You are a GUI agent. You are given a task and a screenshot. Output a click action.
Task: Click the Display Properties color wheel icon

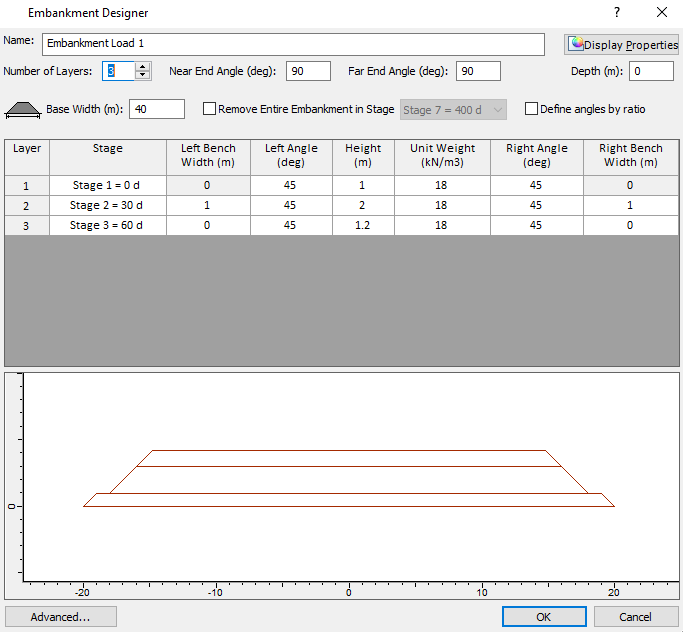tap(576, 44)
